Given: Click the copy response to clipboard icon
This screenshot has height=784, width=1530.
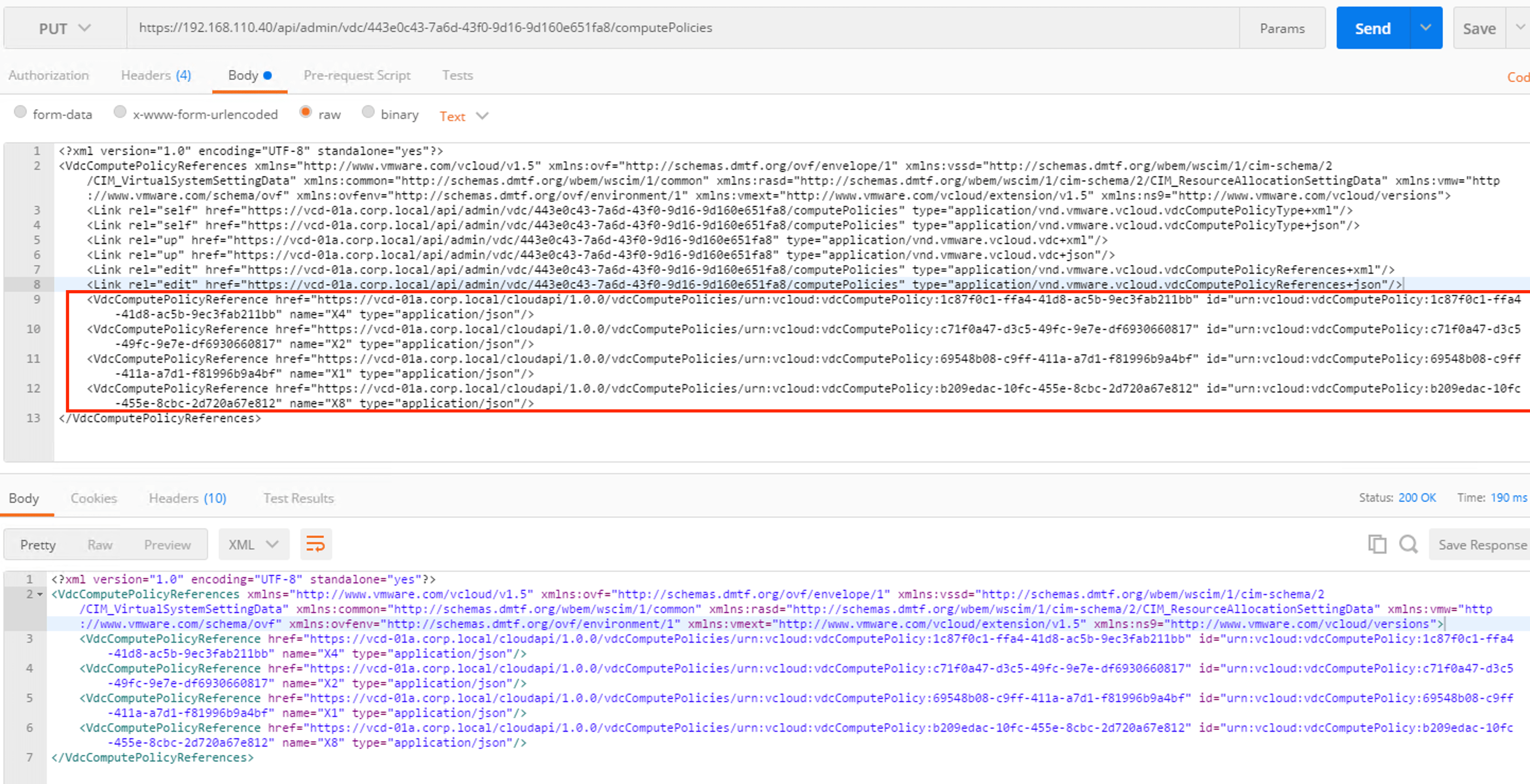Looking at the screenshot, I should 1376,544.
